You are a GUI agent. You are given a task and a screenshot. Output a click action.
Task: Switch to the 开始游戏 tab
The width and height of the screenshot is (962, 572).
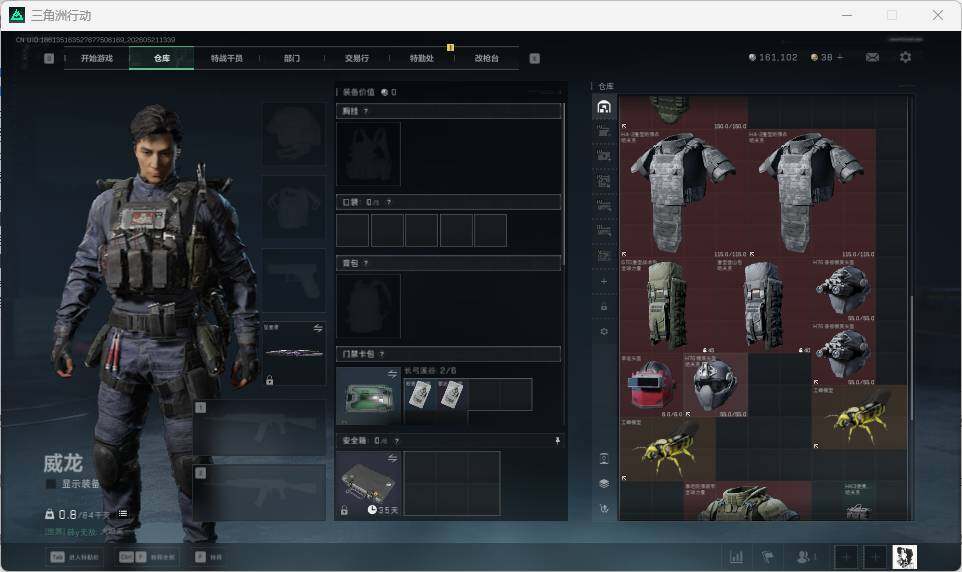tap(97, 58)
